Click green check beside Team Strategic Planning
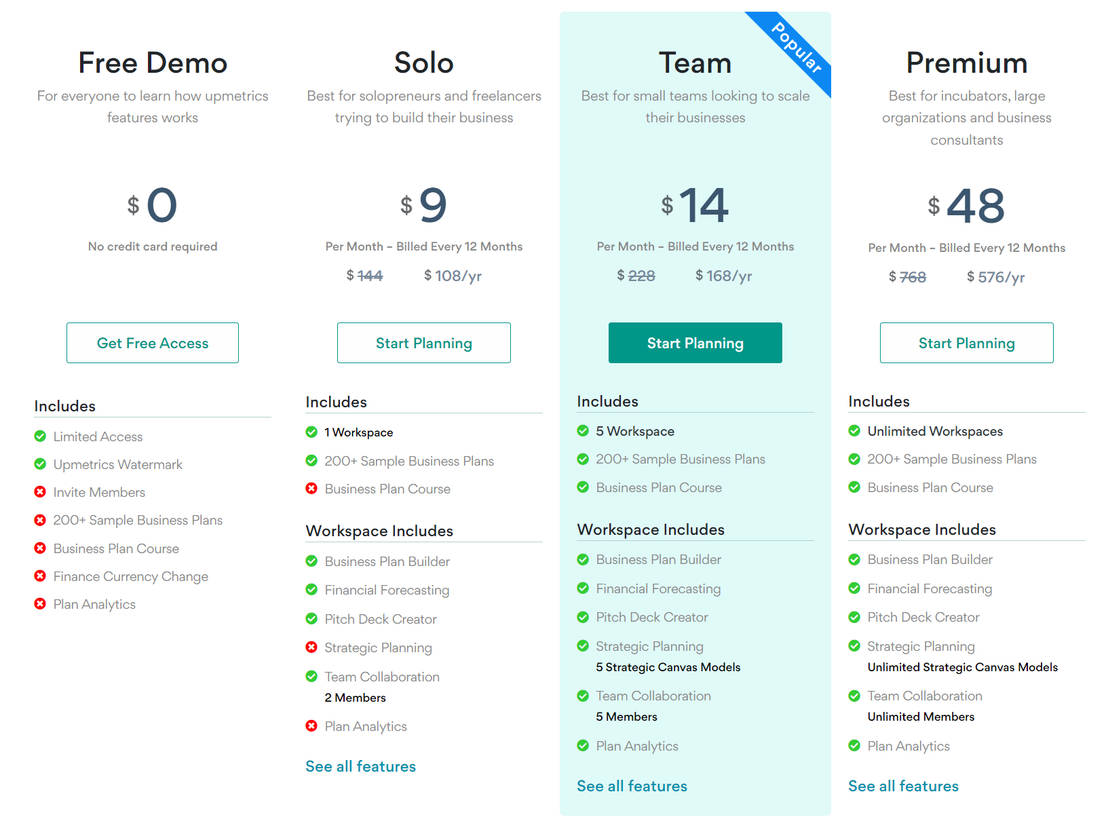 583,645
